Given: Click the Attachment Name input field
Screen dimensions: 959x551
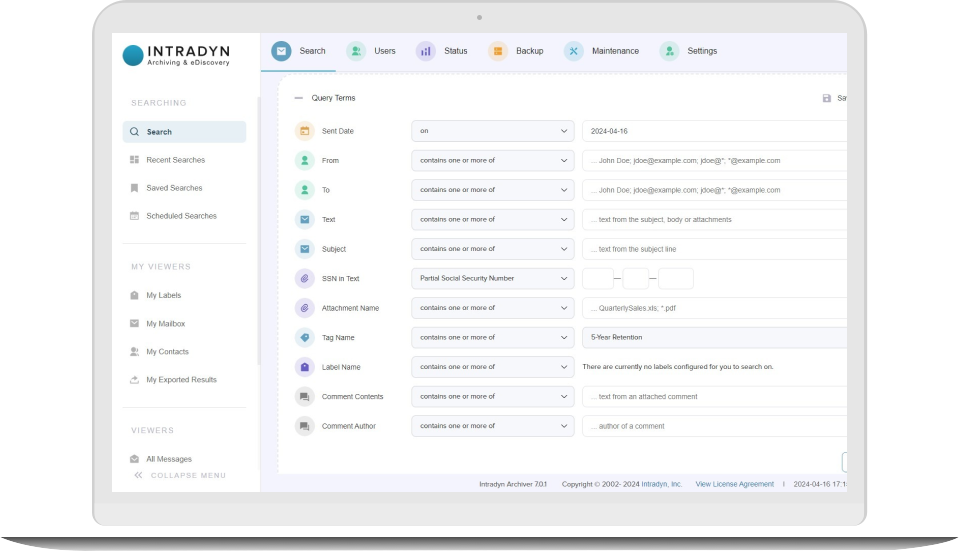Looking at the screenshot, I should click(x=714, y=308).
